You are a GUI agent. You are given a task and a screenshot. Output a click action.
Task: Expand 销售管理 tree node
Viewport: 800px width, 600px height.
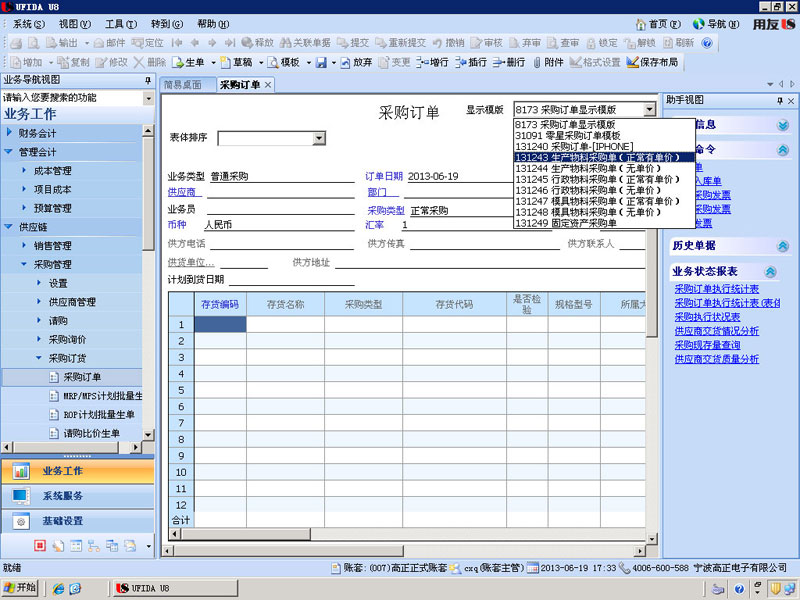(x=24, y=245)
